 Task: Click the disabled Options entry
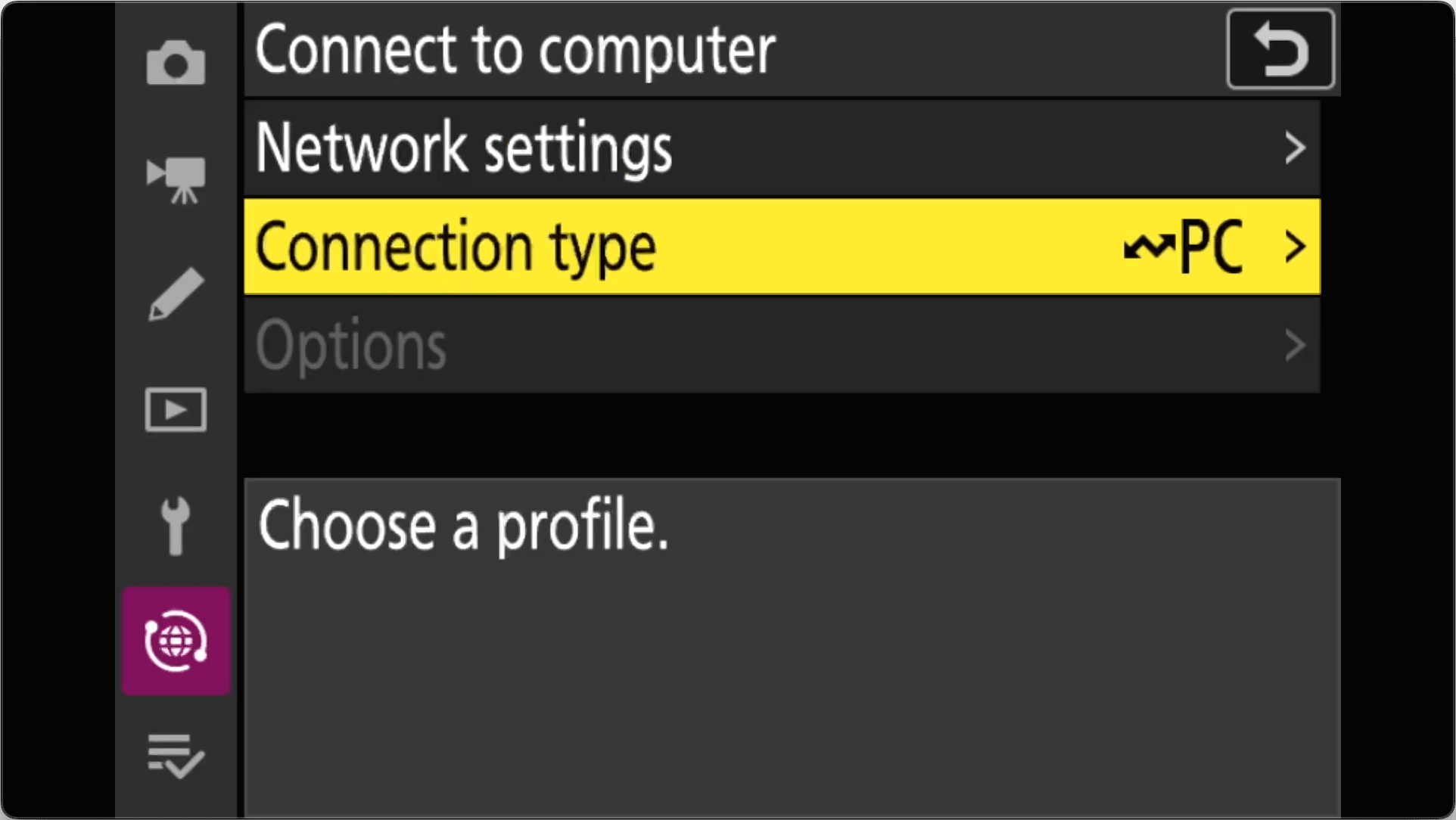coord(350,346)
